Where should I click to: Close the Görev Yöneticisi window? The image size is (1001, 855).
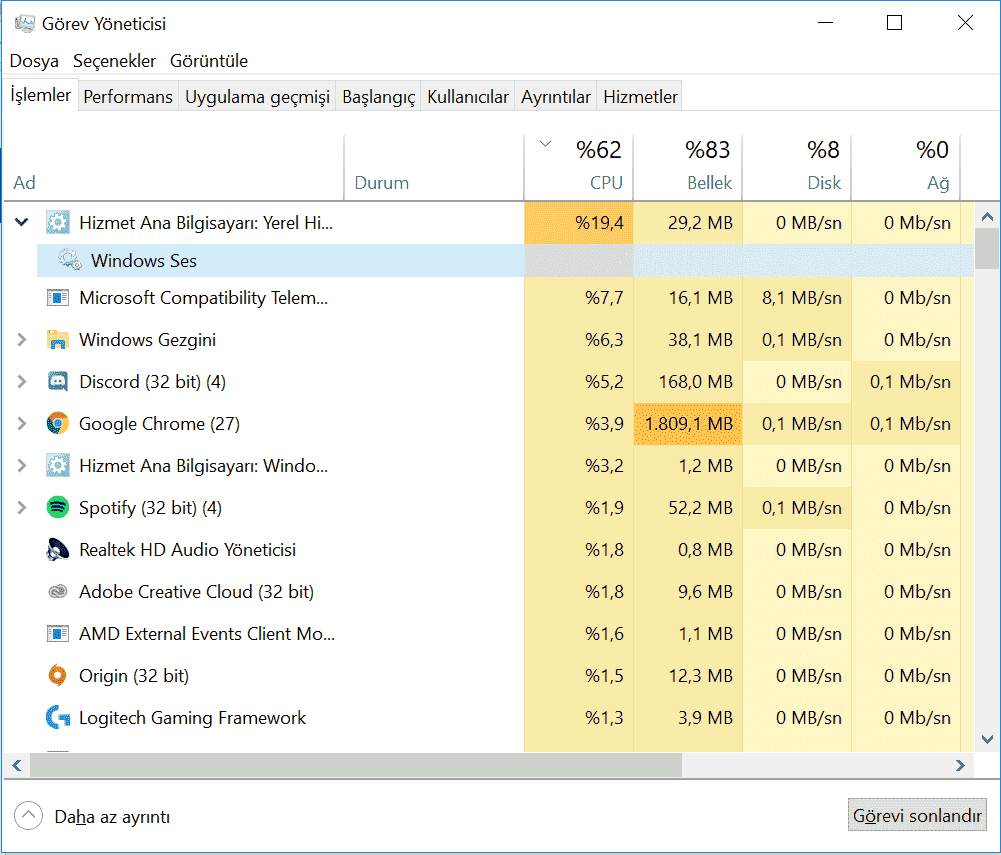pyautogui.click(x=965, y=23)
